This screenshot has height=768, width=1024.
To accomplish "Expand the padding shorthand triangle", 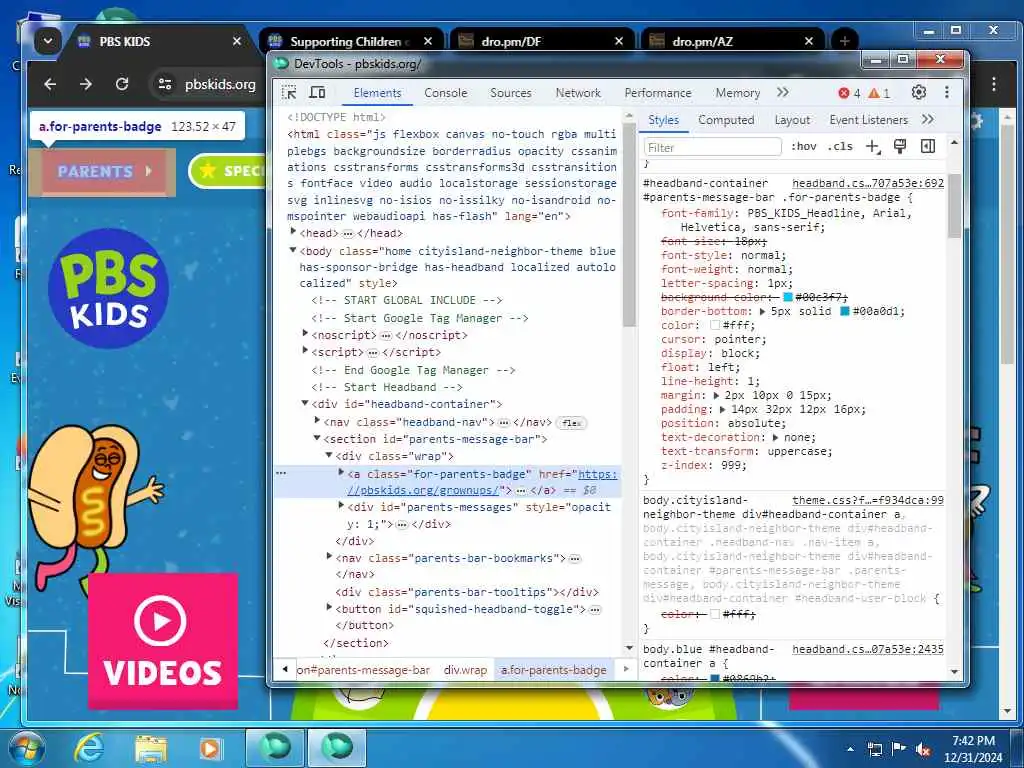I will [x=722, y=409].
